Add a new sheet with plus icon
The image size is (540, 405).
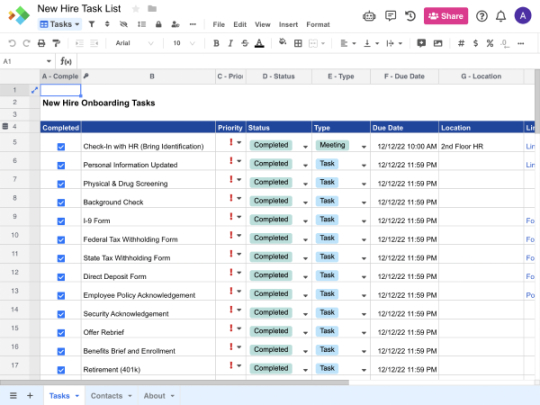(30, 395)
